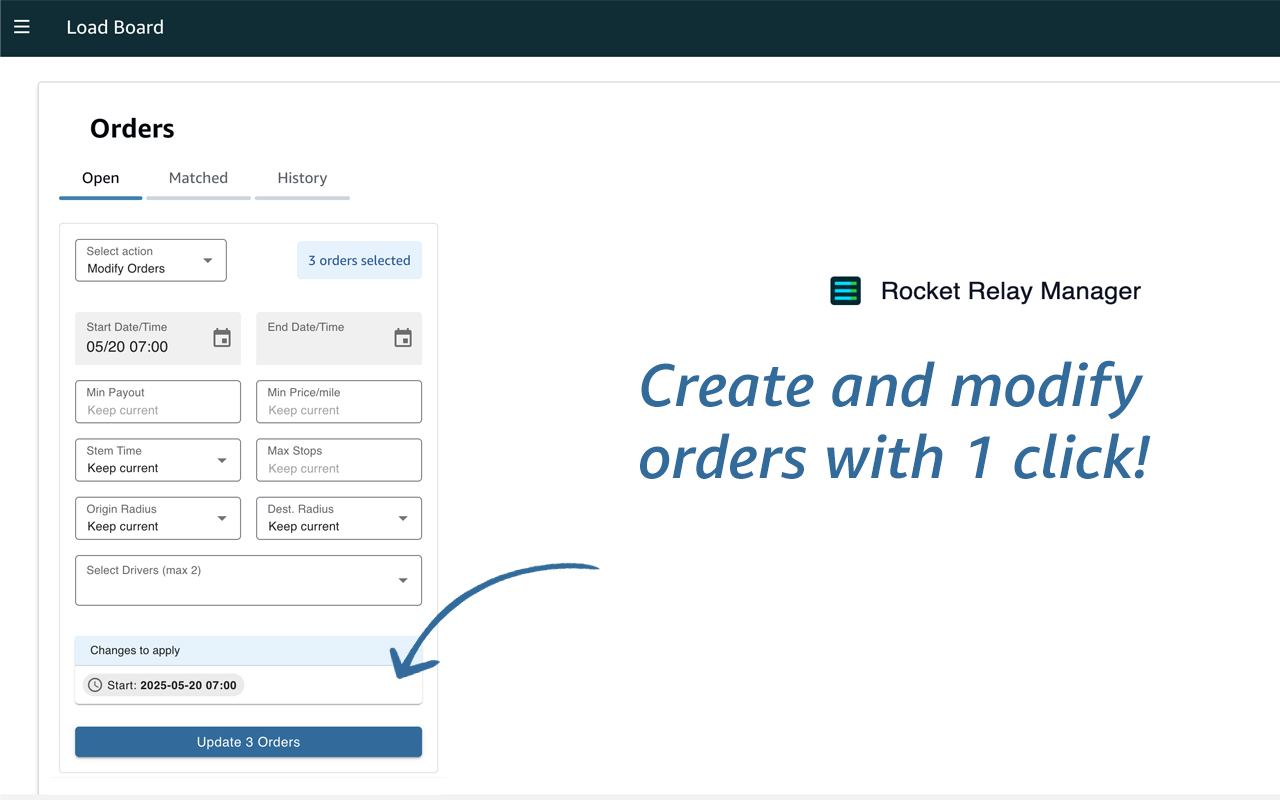Click the clock icon in the Start chip
1280x800 pixels.
pyautogui.click(x=95, y=685)
